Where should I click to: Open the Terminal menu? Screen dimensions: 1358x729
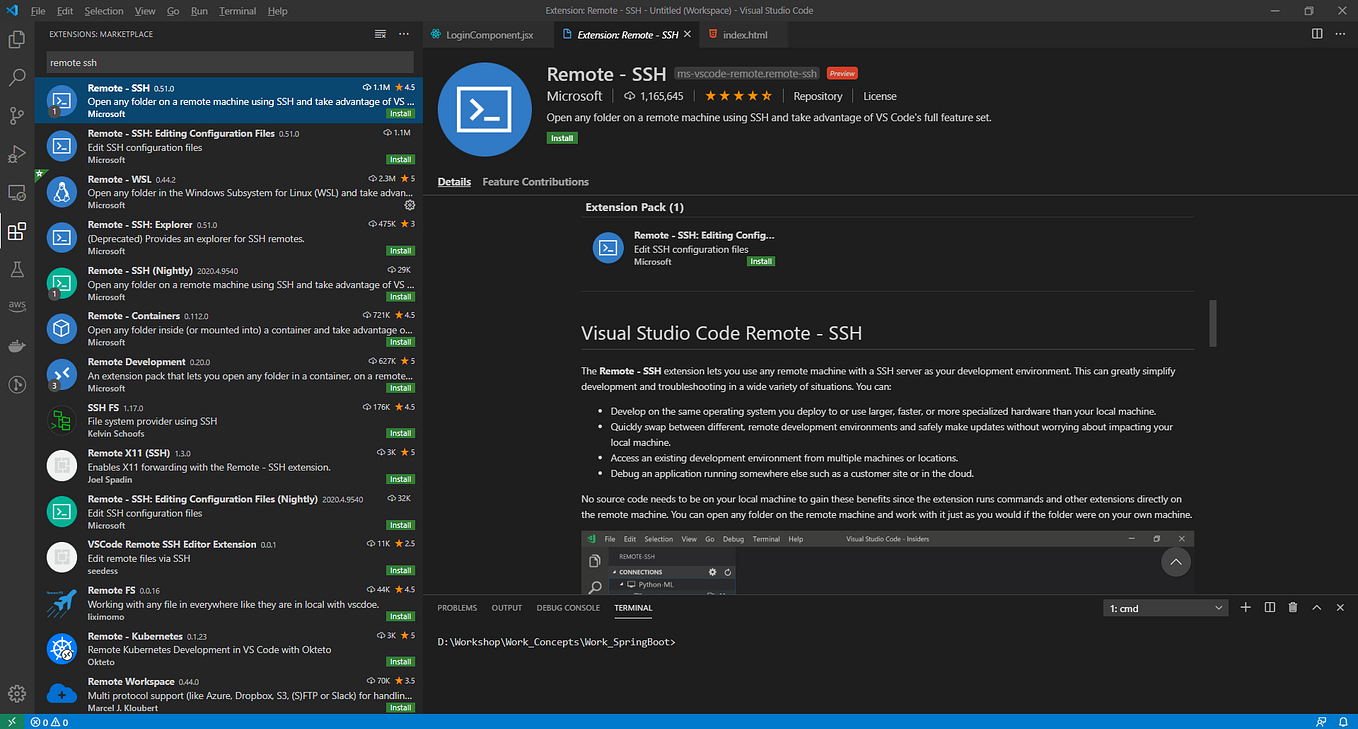click(x=237, y=10)
